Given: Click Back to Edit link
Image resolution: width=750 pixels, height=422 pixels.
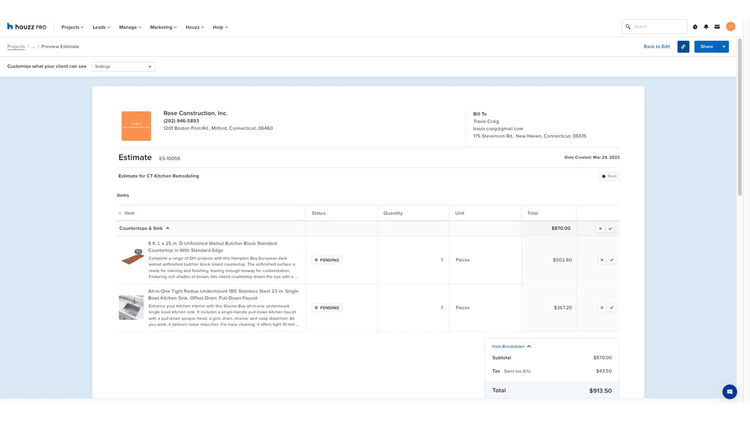Looking at the screenshot, I should pyautogui.click(x=656, y=47).
